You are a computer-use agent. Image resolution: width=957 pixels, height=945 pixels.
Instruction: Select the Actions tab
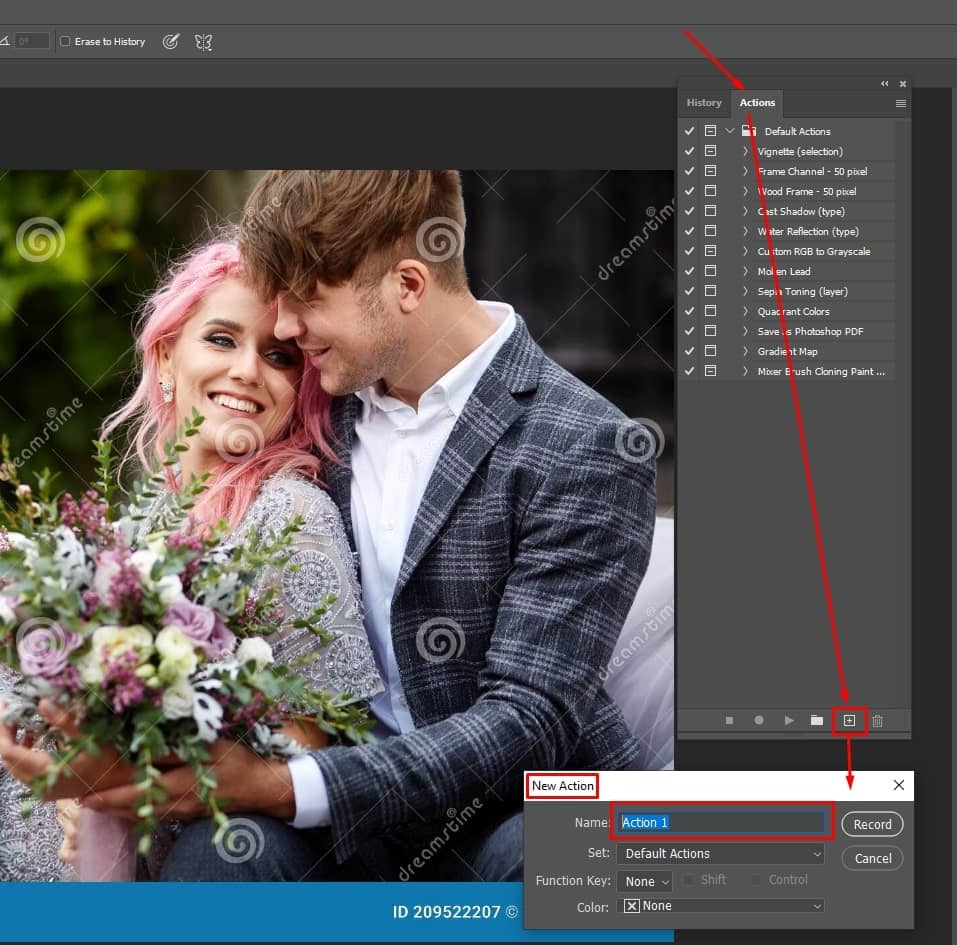point(757,102)
